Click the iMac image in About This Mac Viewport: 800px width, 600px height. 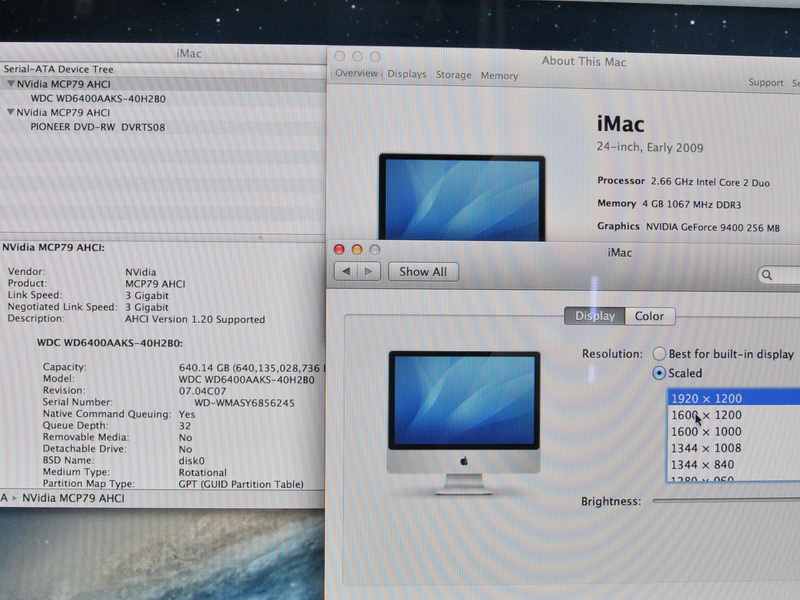point(462,197)
